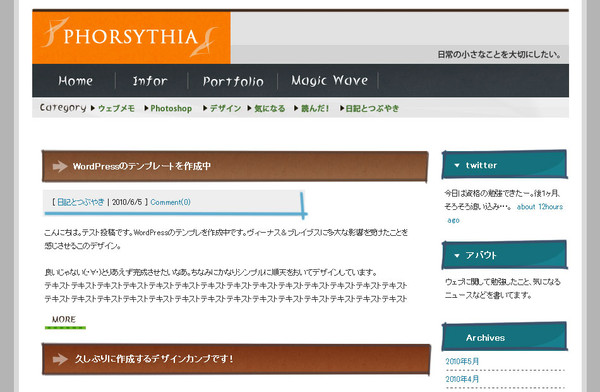Open the Infor navigation item
600x392 pixels.
coord(150,81)
